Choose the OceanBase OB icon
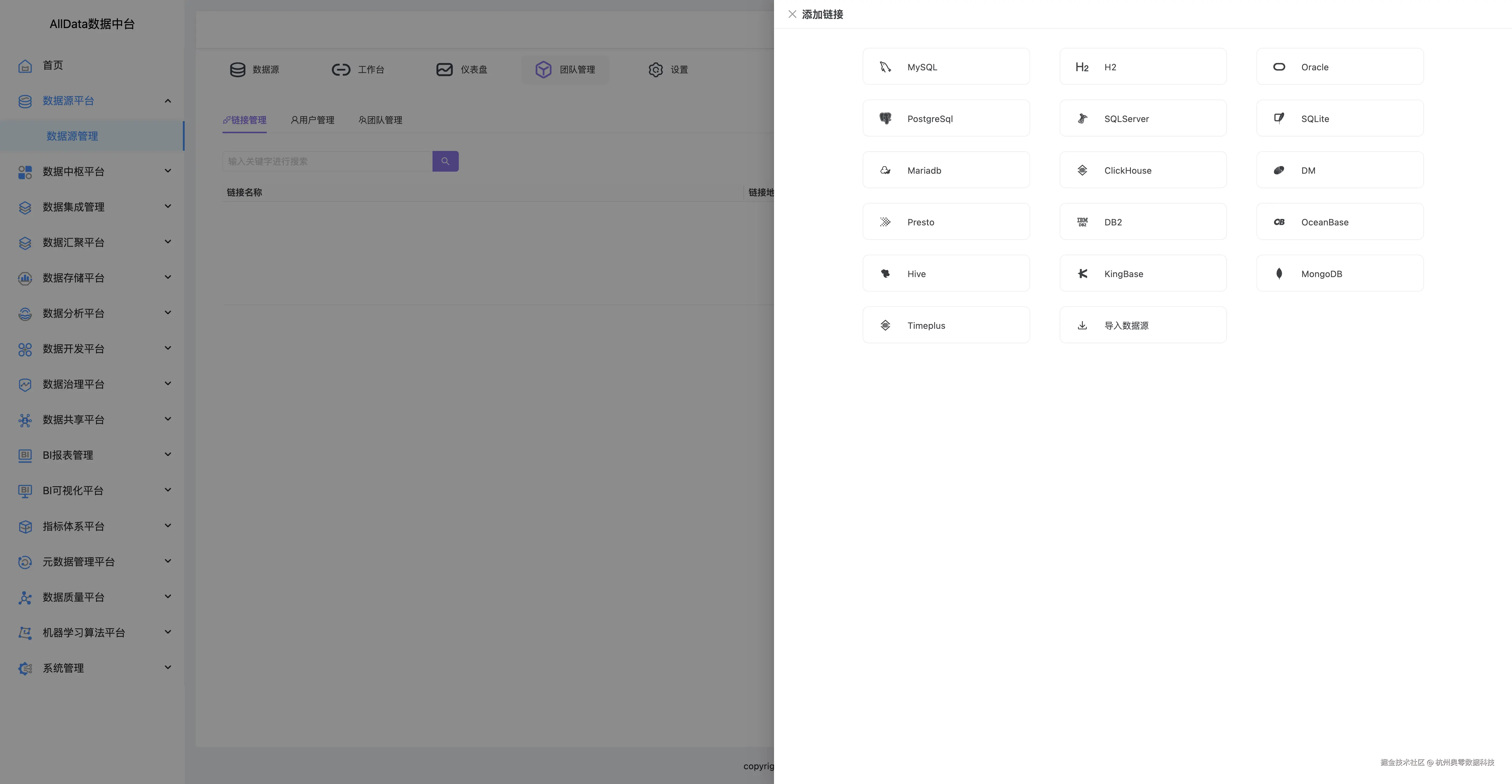Screen dimensions: 1512x784 point(1279,222)
